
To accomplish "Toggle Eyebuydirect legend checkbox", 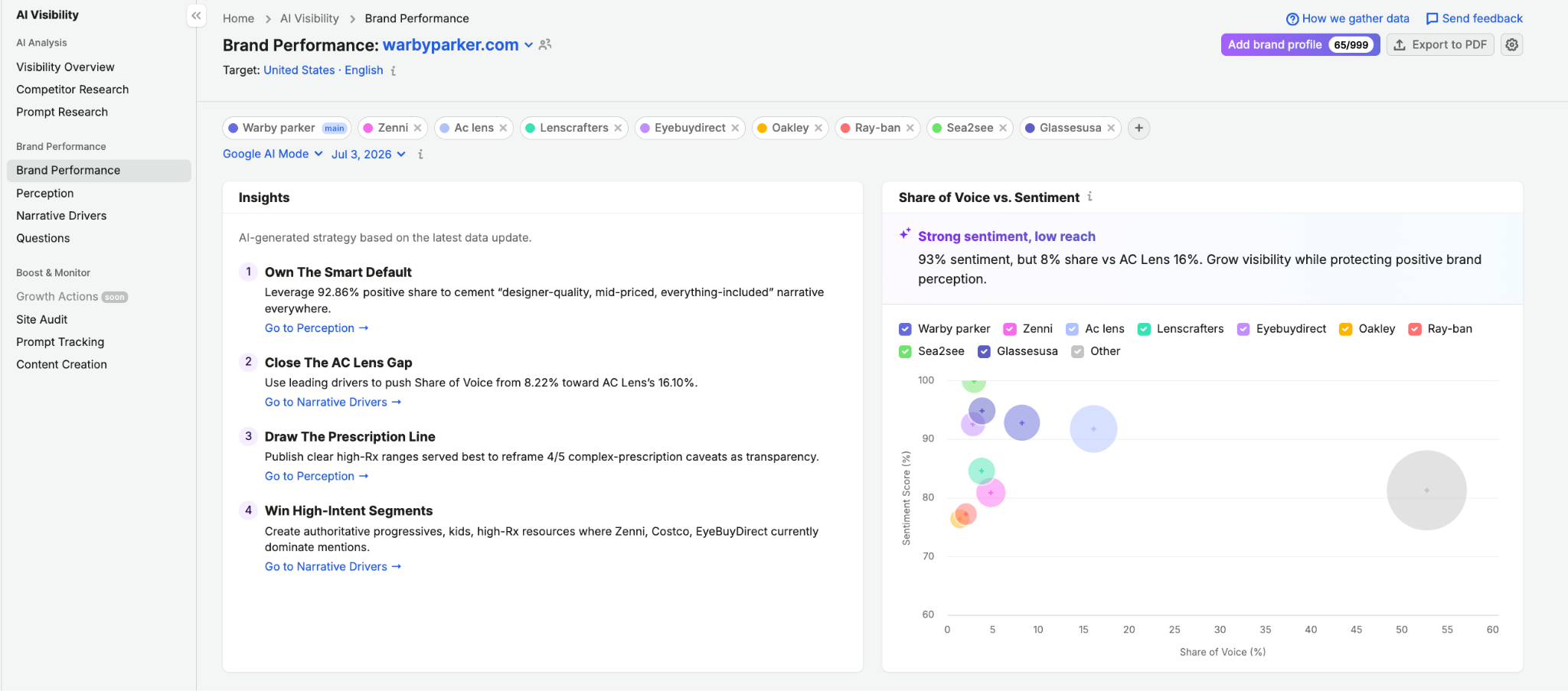I will [x=1243, y=329].
